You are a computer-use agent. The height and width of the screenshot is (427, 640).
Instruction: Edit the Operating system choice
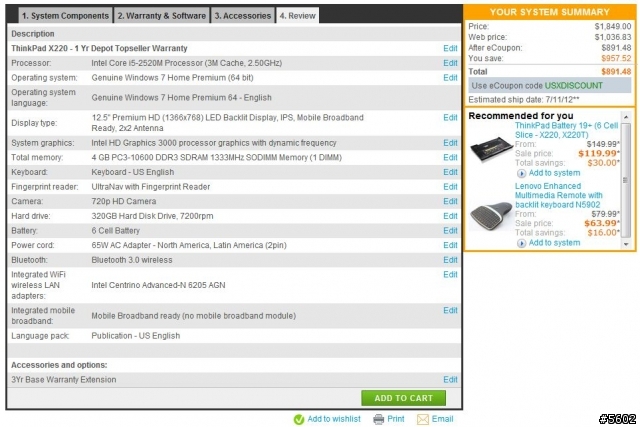pyautogui.click(x=450, y=78)
